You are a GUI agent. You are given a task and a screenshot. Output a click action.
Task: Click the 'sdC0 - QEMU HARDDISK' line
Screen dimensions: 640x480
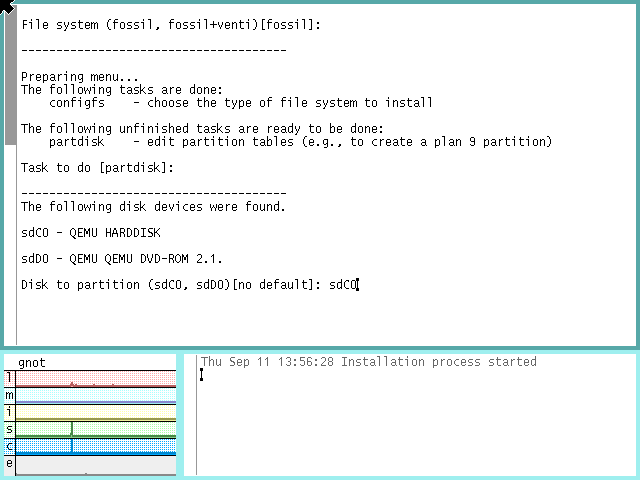pos(92,233)
